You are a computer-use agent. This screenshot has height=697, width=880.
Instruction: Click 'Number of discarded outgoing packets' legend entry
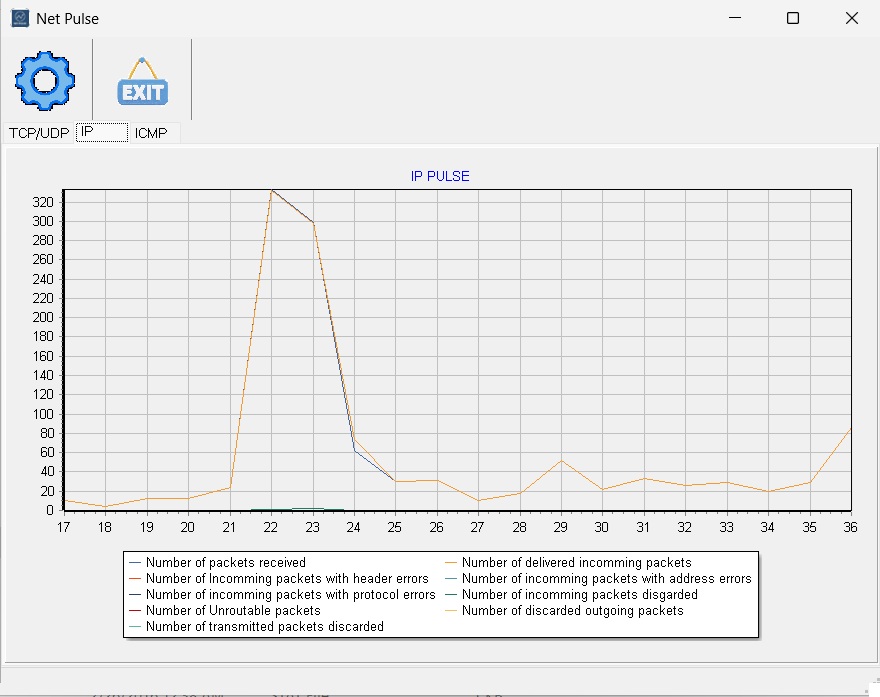pos(572,611)
